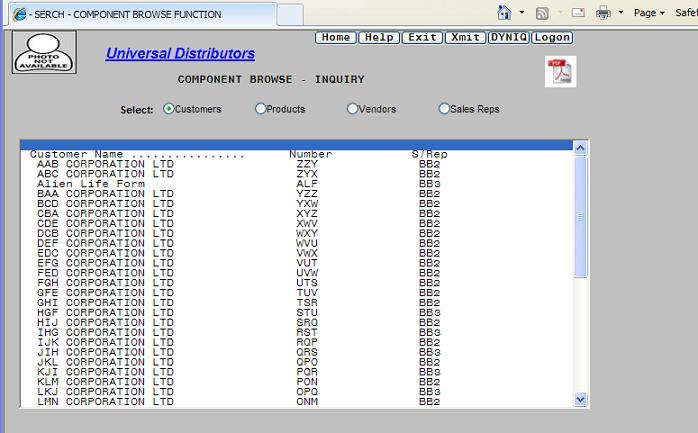
Task: Open the Universal Distributors link
Action: click(x=180, y=54)
